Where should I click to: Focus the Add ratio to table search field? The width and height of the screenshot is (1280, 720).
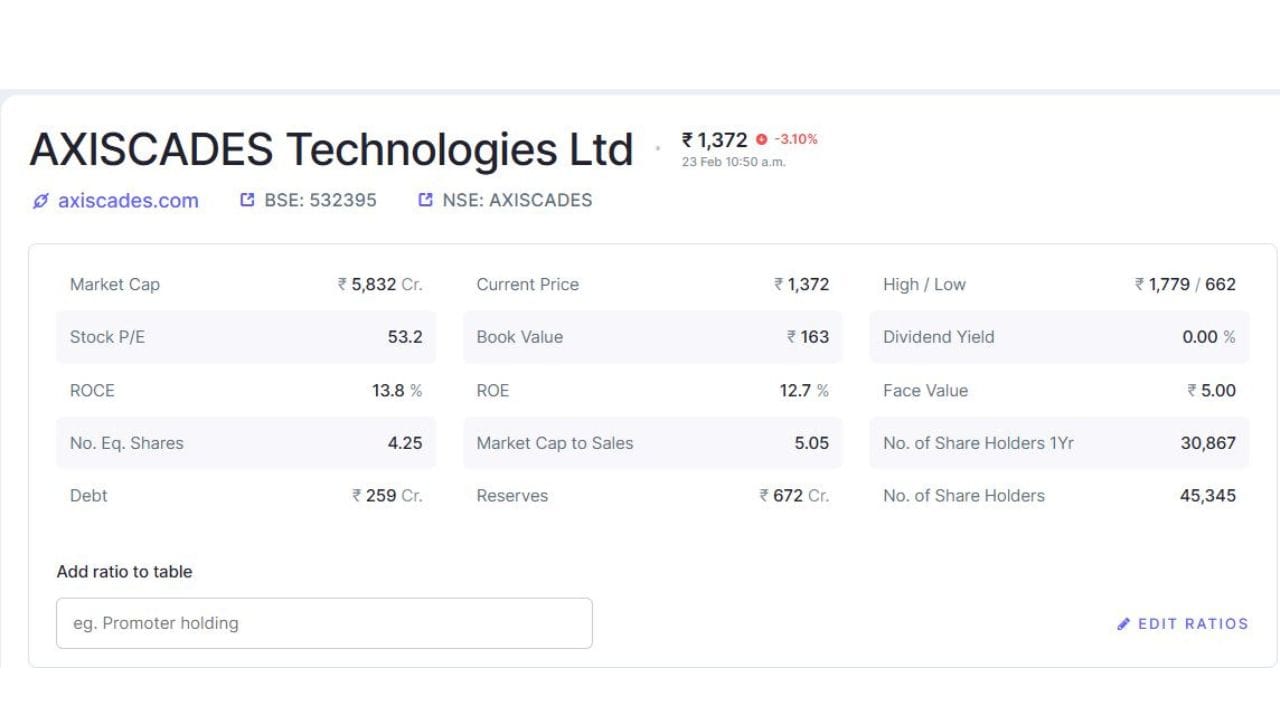click(324, 623)
